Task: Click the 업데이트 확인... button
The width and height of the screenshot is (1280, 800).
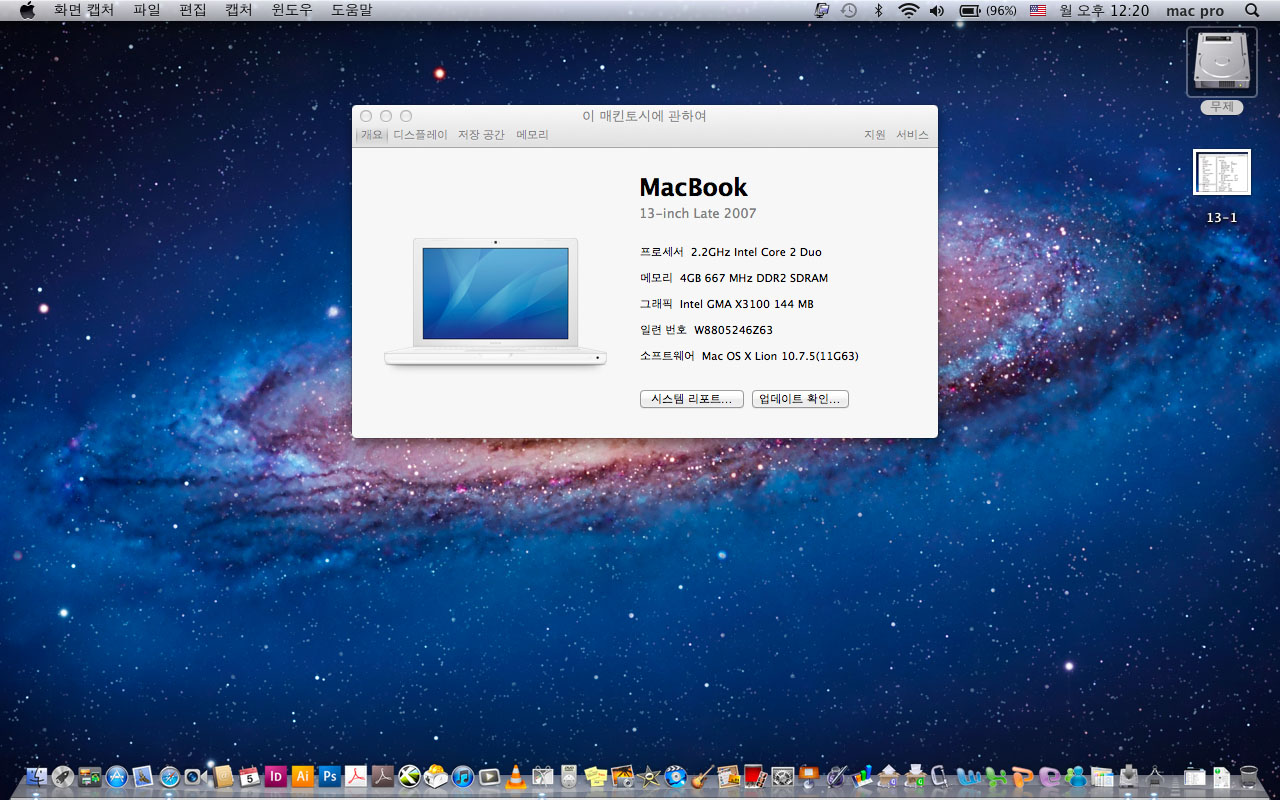Action: (800, 399)
